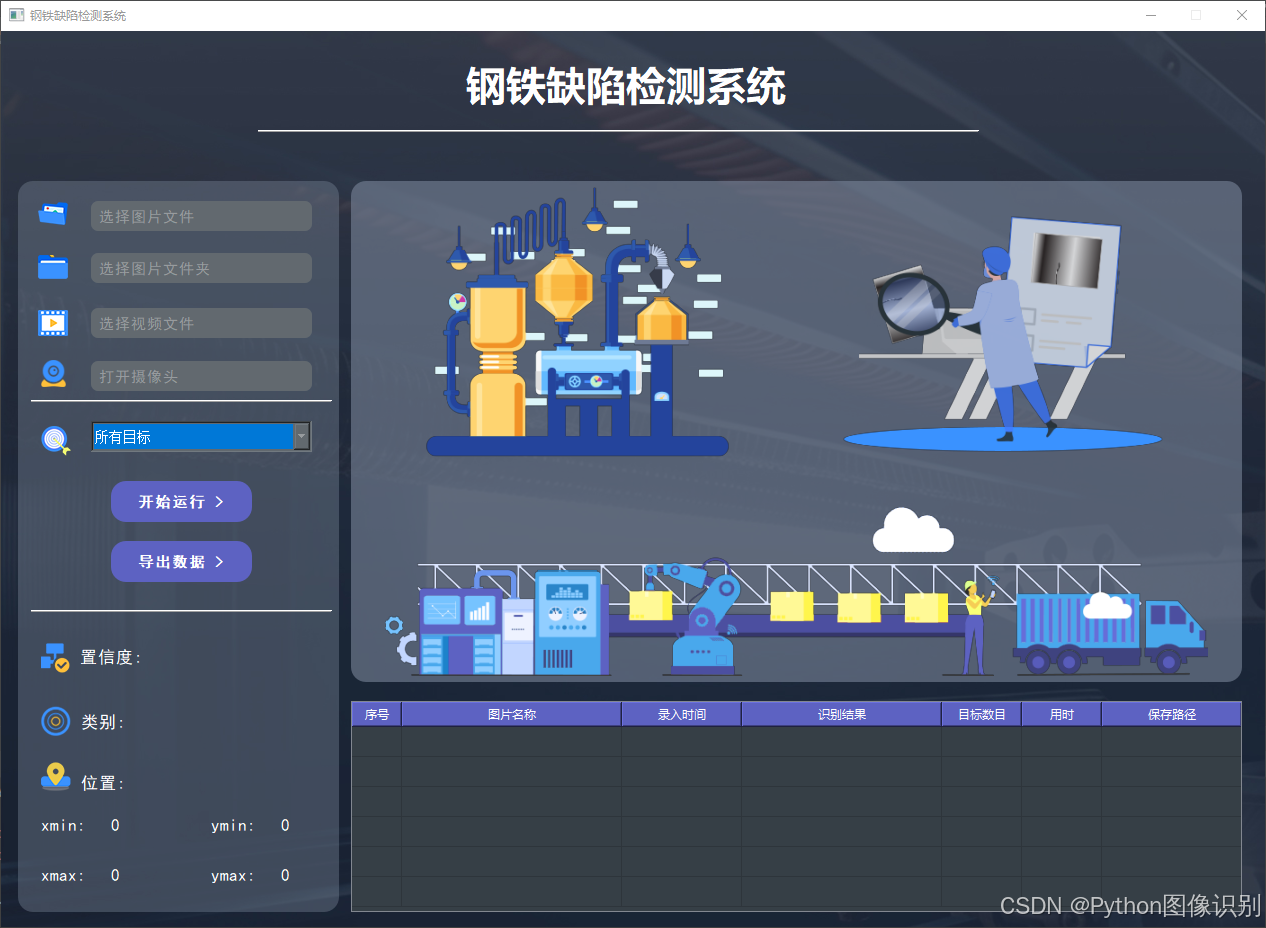Click the 类别 concentric circles icon

pos(54,721)
